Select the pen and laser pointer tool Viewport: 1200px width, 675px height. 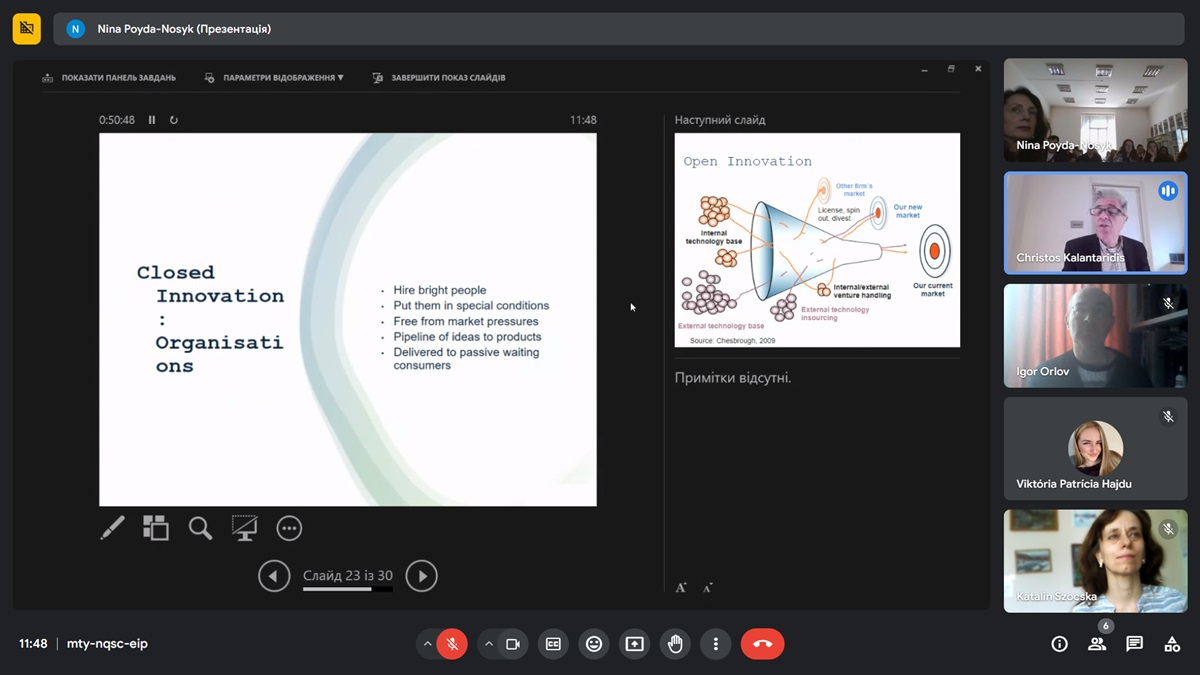[113, 528]
